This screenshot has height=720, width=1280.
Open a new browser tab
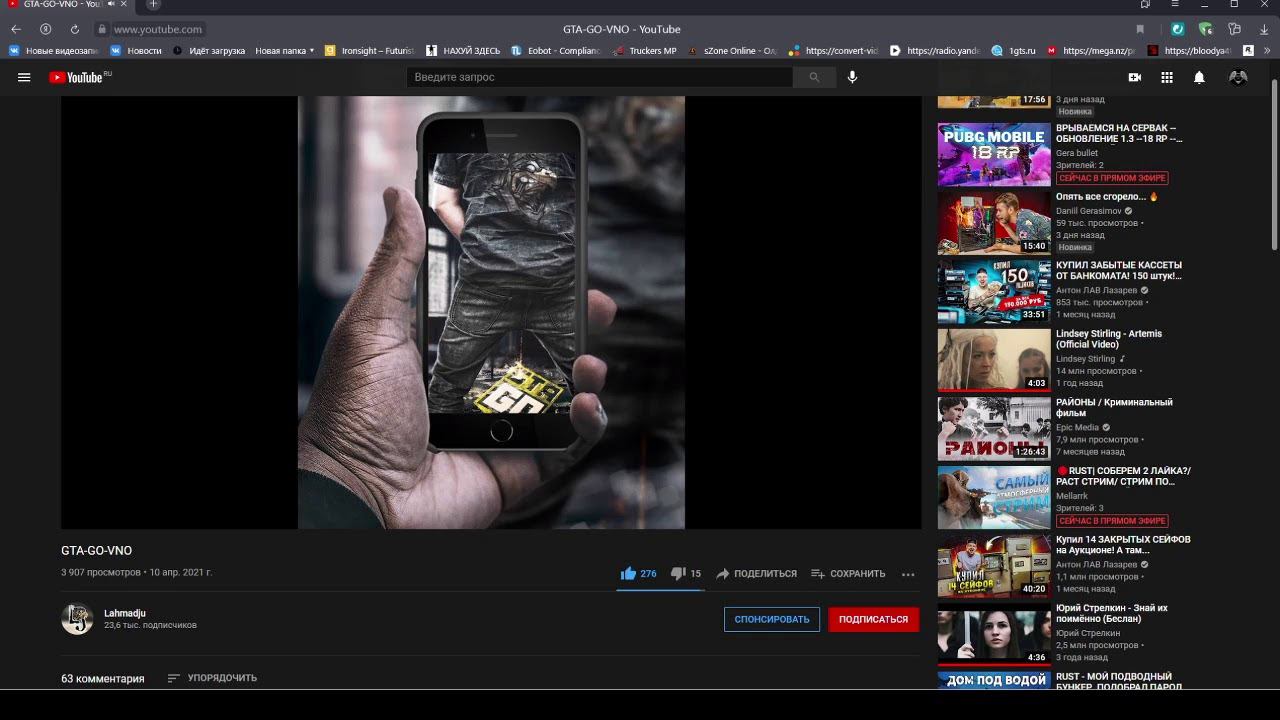(153, 5)
